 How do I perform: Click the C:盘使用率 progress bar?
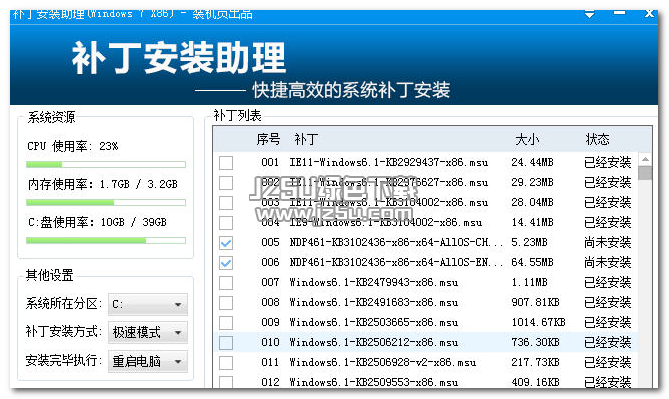pyautogui.click(x=106, y=241)
